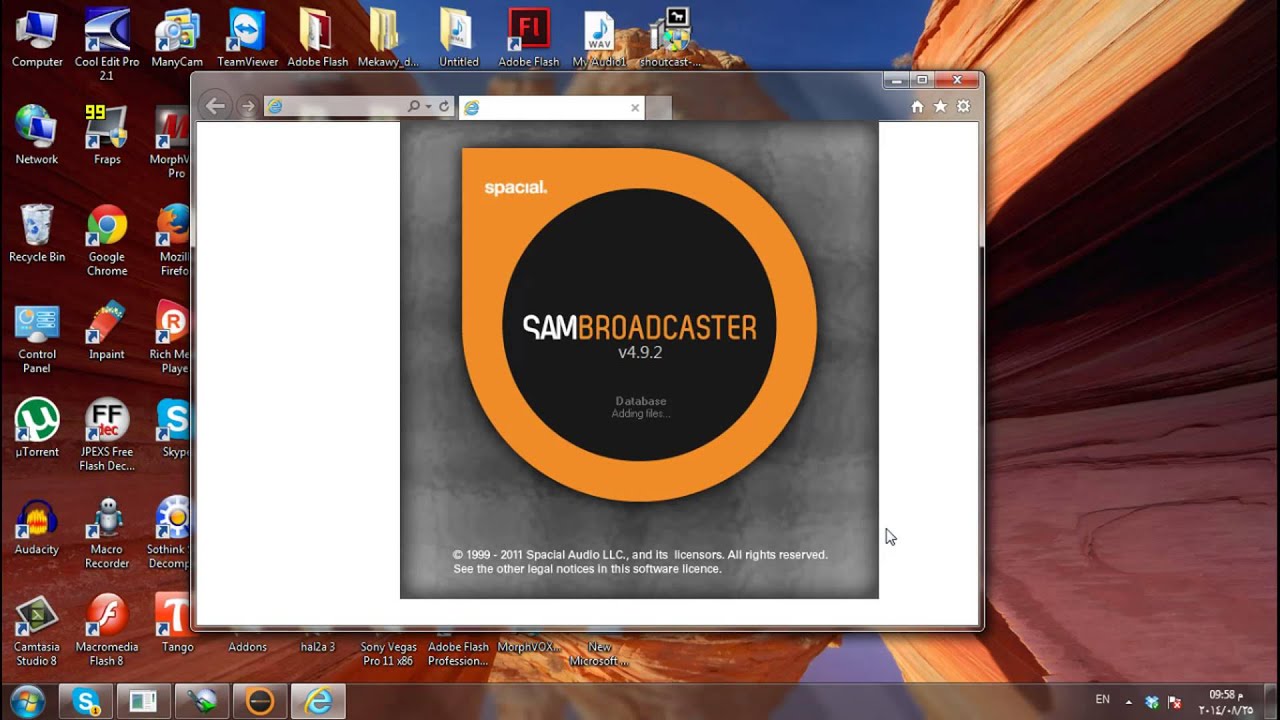Open the Addons desktop item
1280x720 pixels.
pyautogui.click(x=247, y=647)
